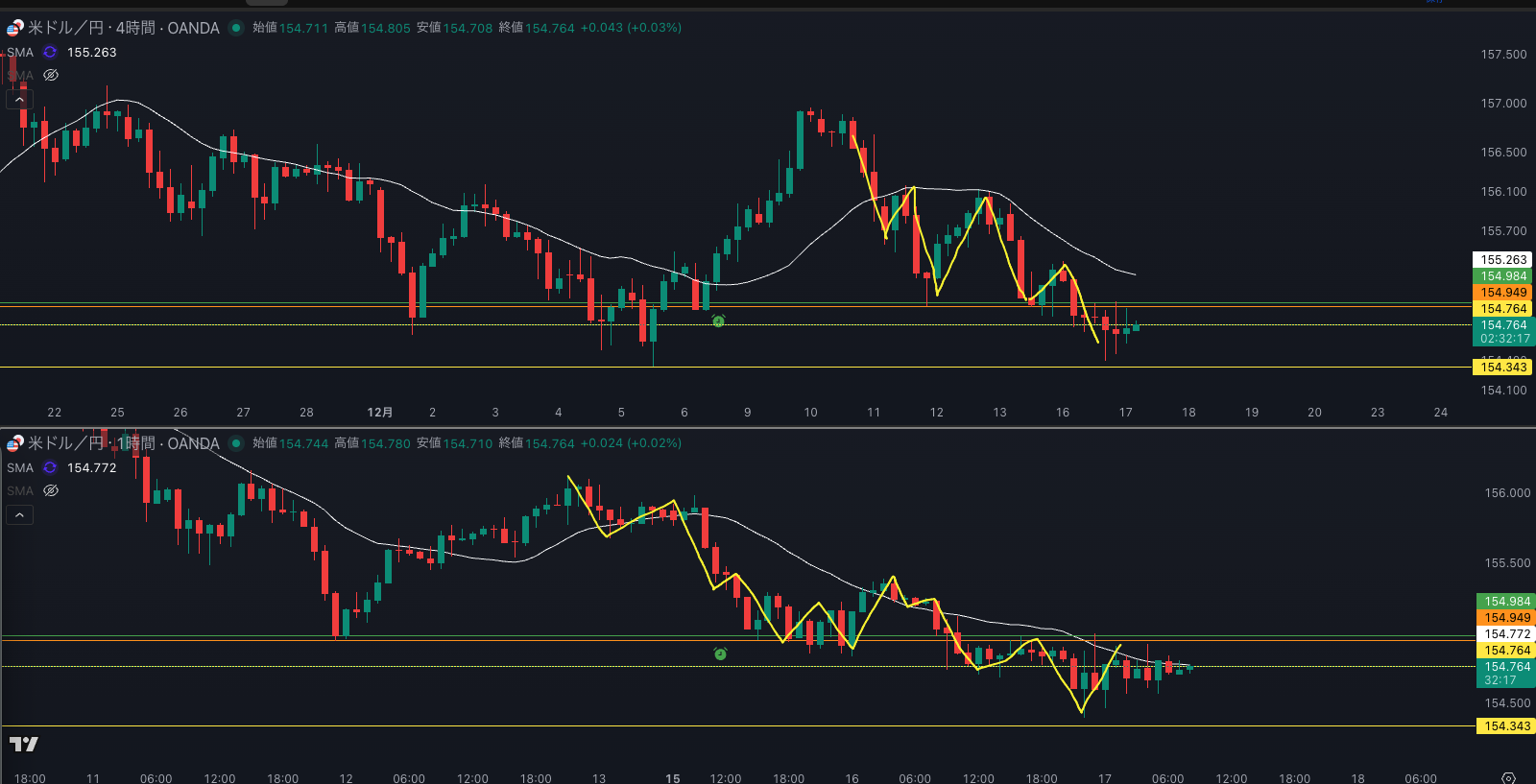Show the hidden SMA on the 4-hour chart

coord(51,75)
